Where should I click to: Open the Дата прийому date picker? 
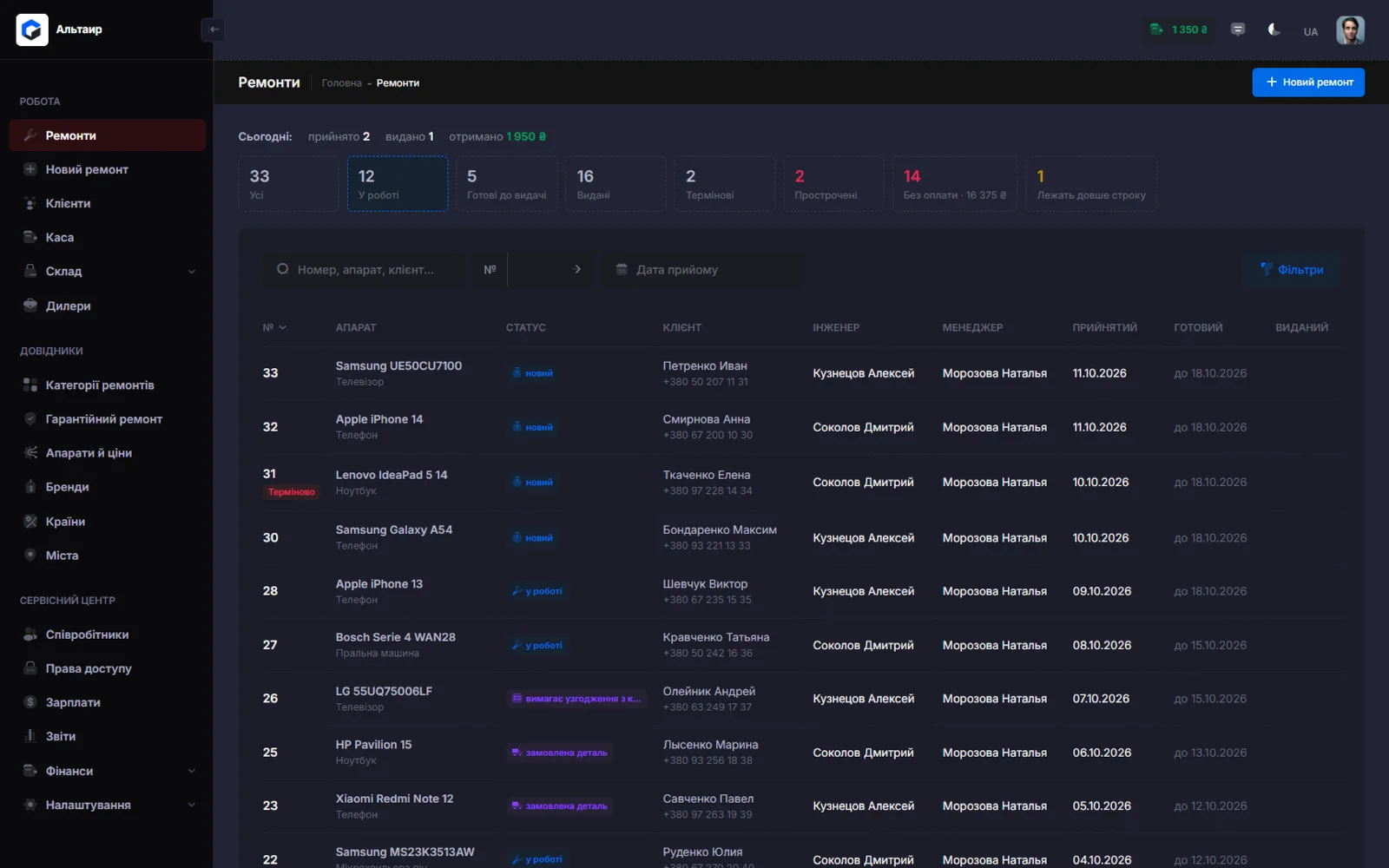(x=703, y=270)
